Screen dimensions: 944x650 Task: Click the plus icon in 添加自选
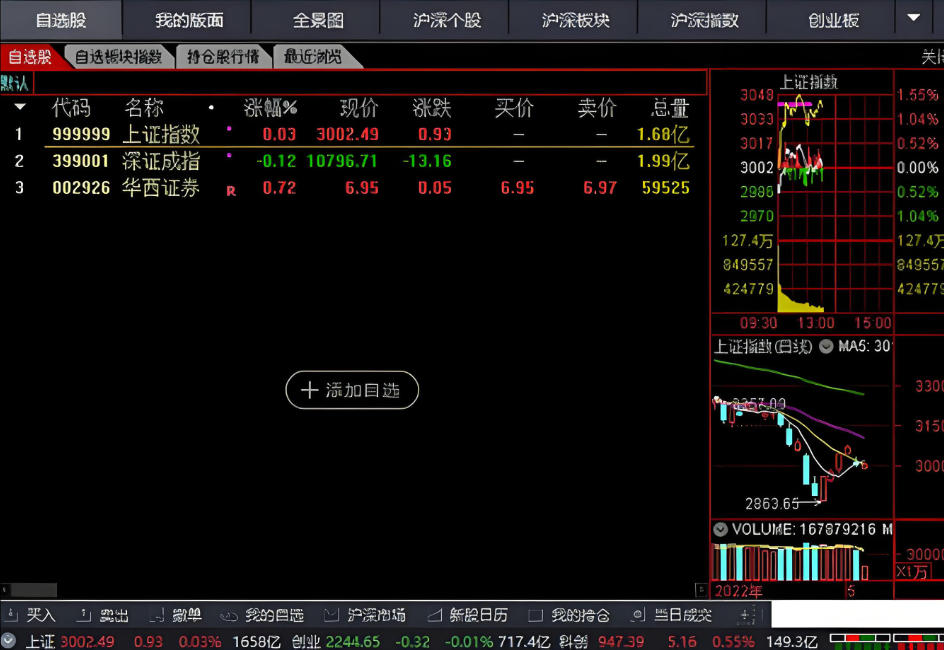pyautogui.click(x=309, y=390)
